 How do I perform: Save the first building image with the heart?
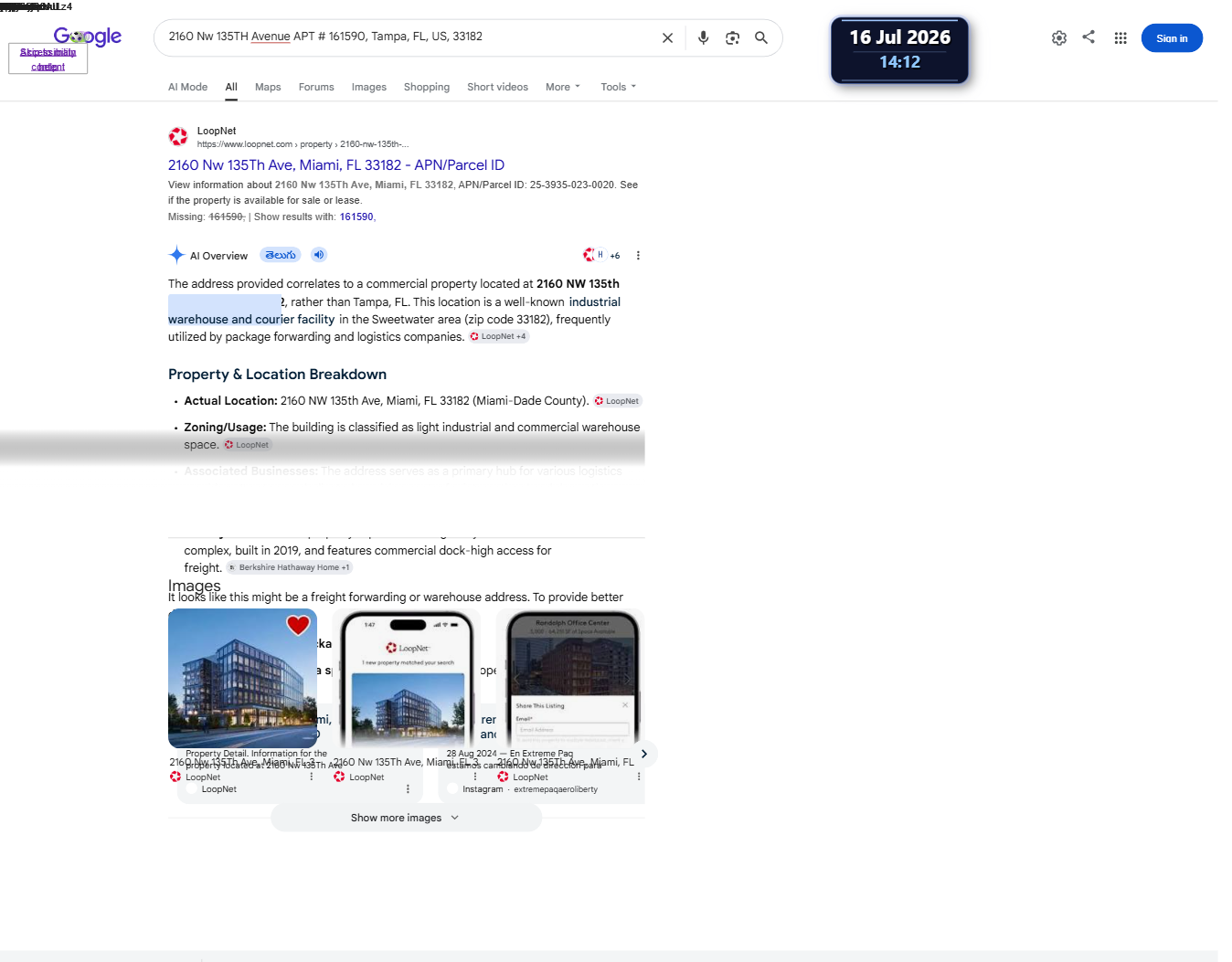tap(298, 625)
